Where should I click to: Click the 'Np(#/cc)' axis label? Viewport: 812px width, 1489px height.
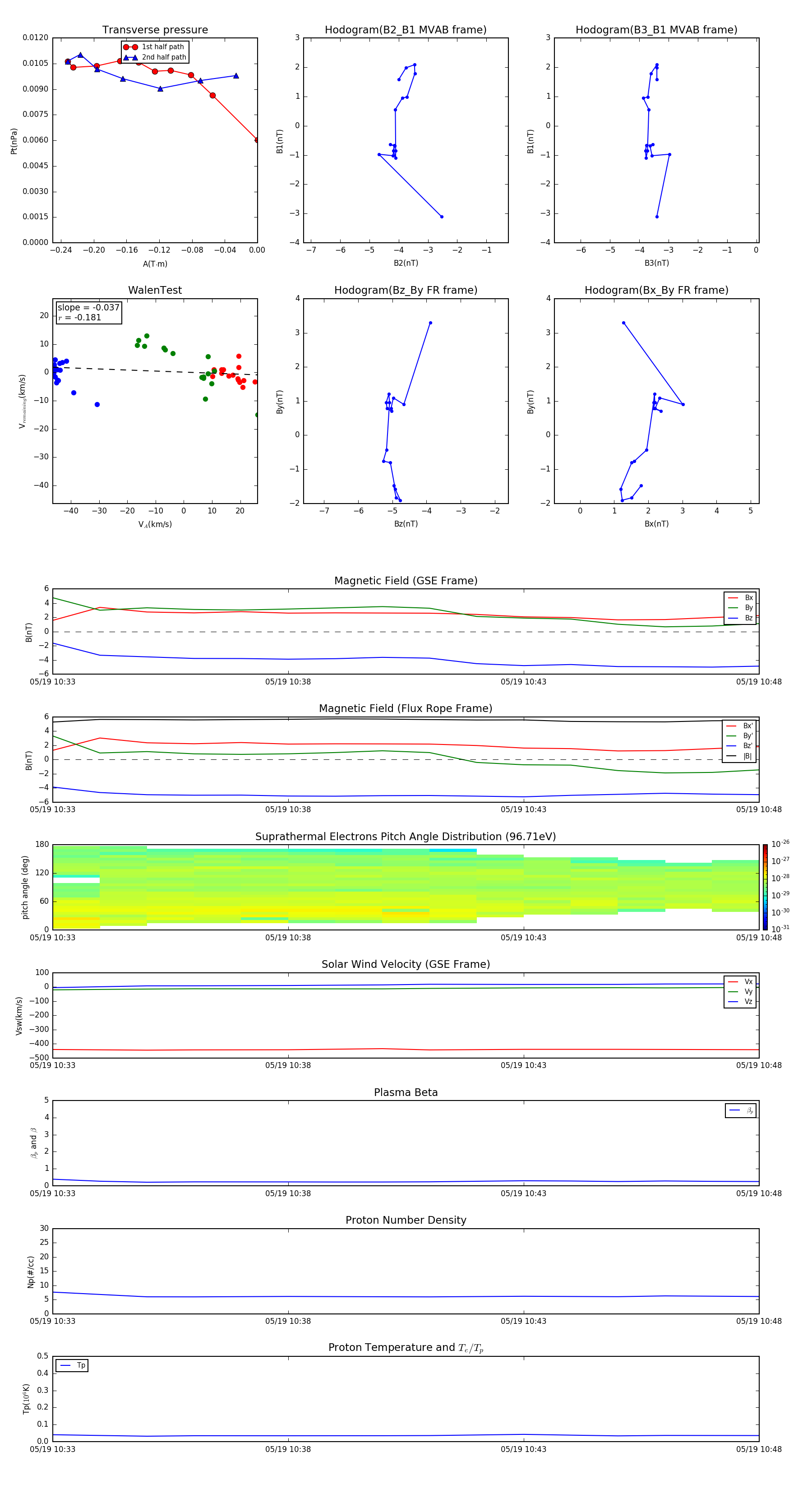[31, 1272]
